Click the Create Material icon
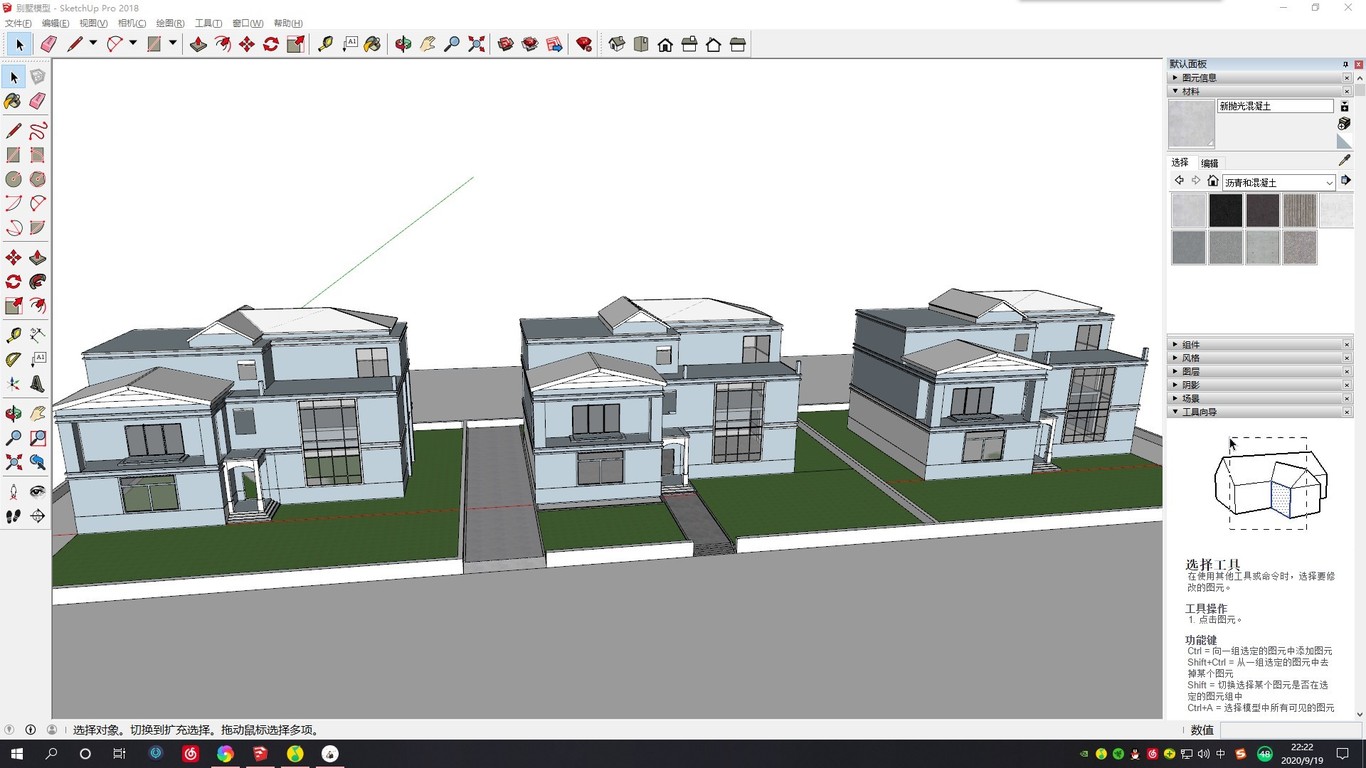This screenshot has height=768, width=1366. pos(1344,123)
